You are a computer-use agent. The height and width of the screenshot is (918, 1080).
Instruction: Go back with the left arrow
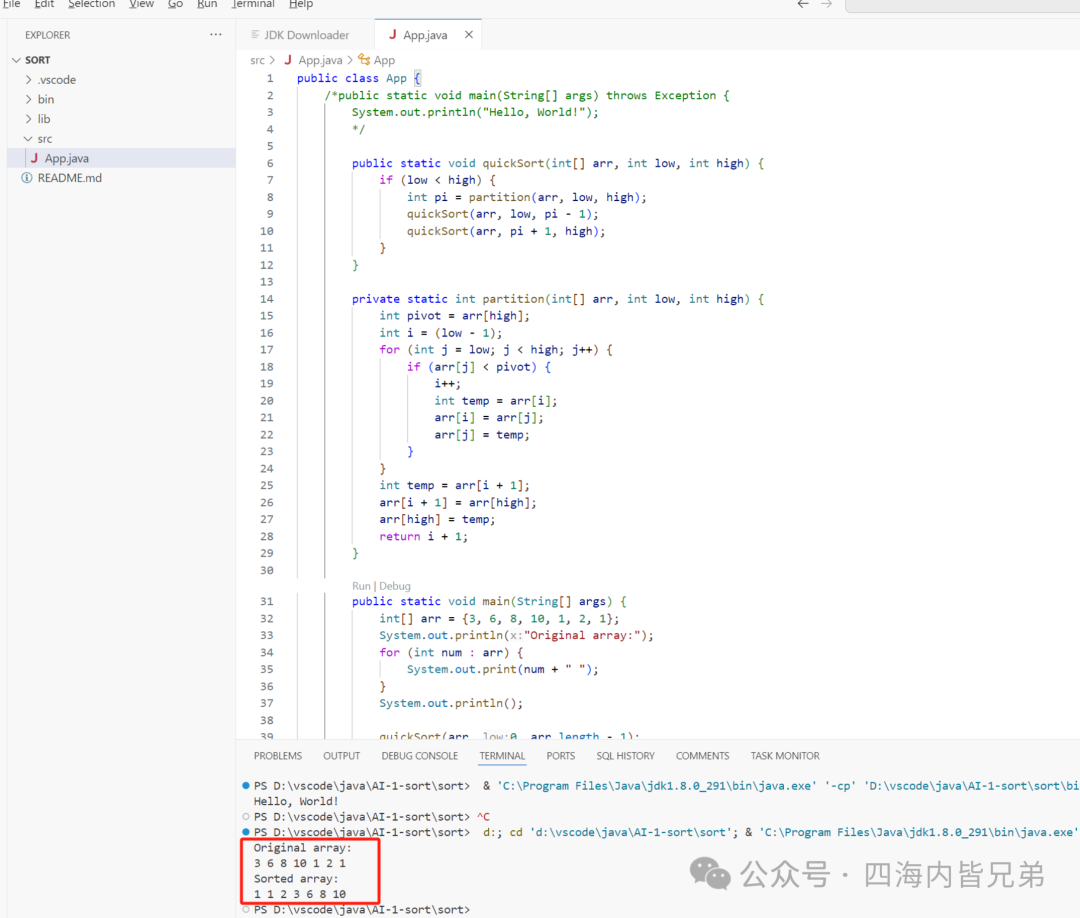pos(802,4)
